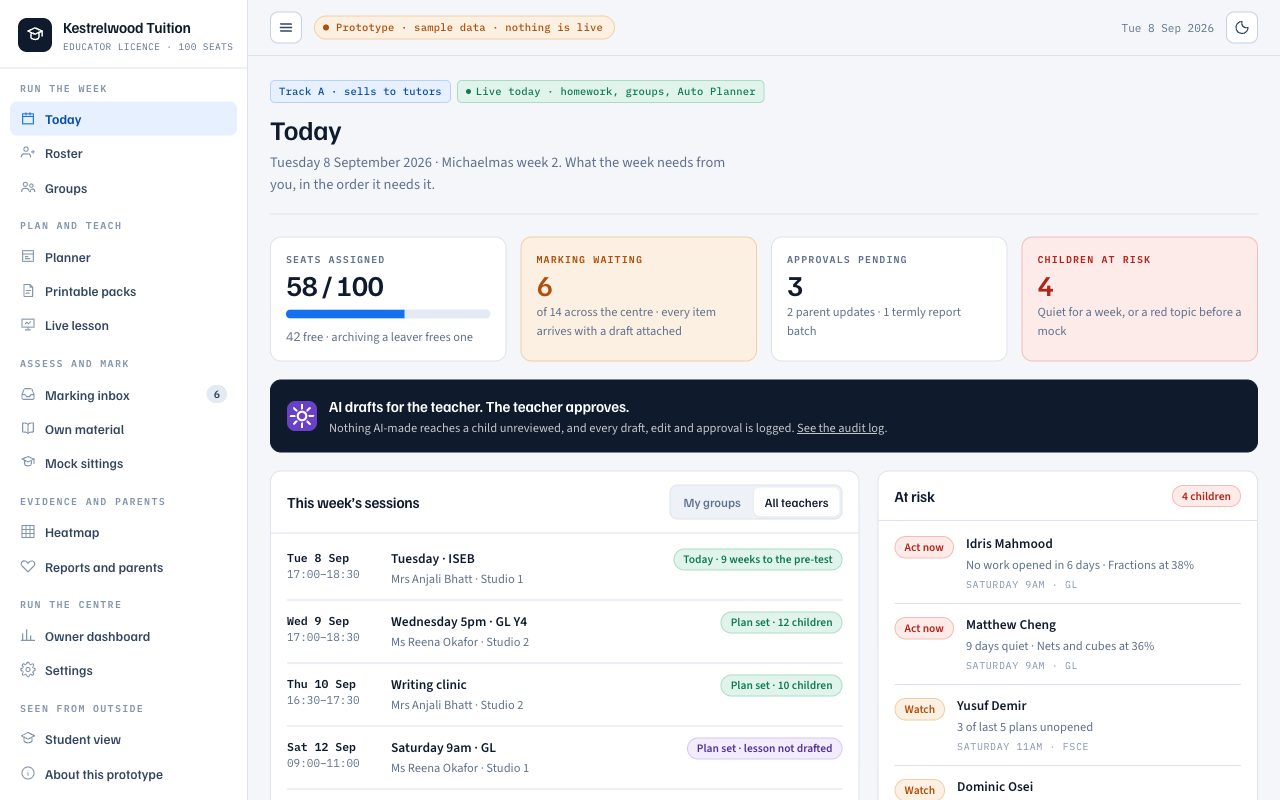Click the About this prototype info icon
1280x800 pixels.
[28, 774]
